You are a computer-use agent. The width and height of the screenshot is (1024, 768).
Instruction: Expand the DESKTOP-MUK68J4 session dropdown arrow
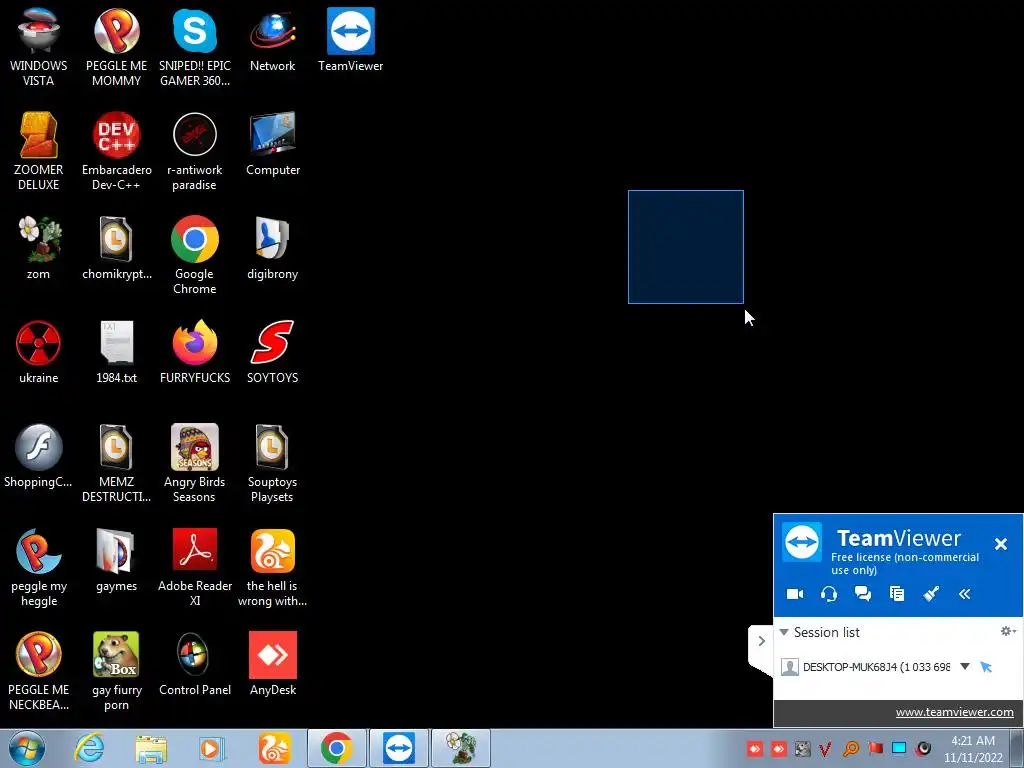coord(965,666)
